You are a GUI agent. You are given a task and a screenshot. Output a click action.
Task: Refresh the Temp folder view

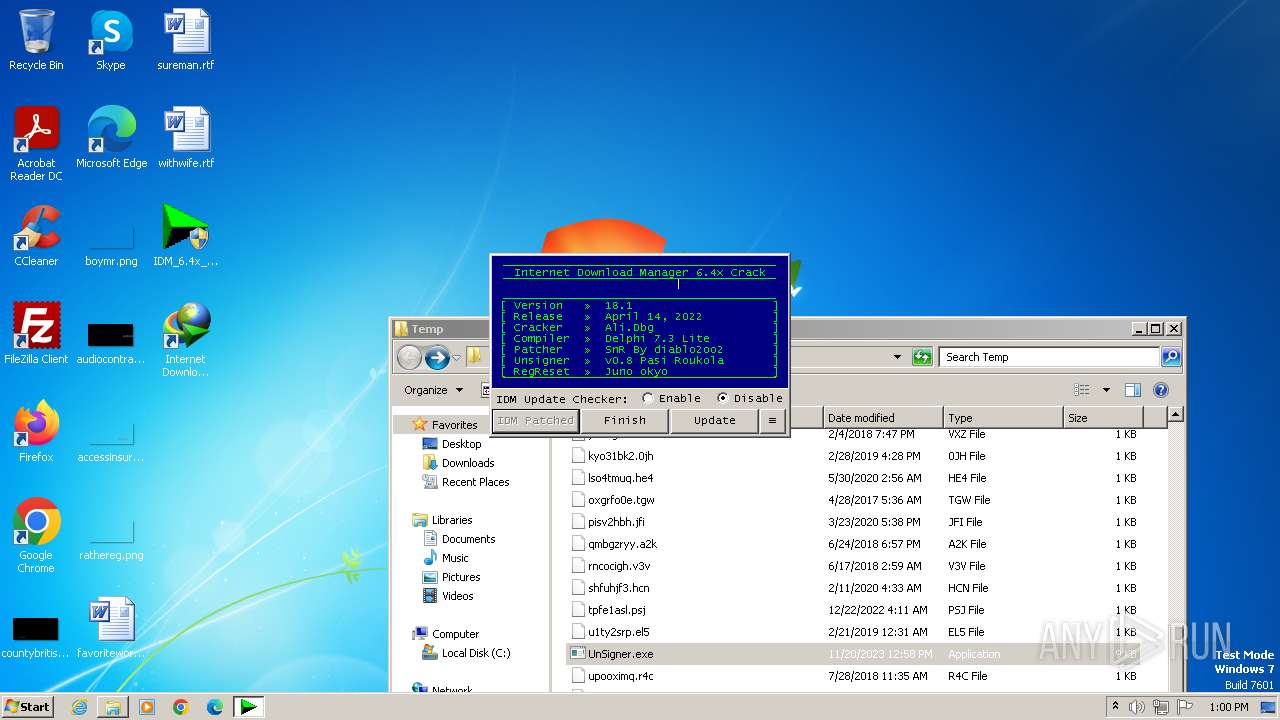tap(922, 357)
